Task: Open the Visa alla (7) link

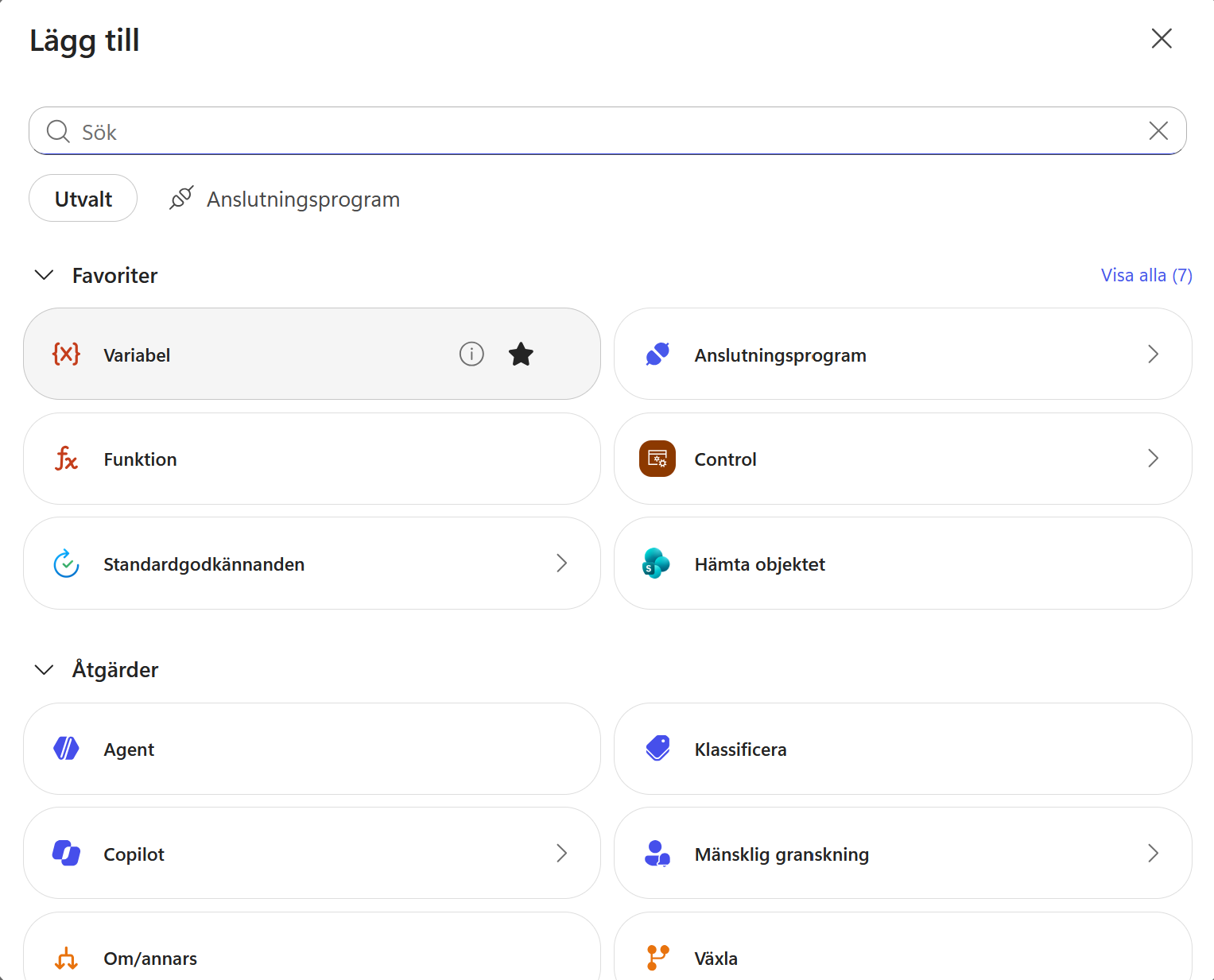Action: tap(1146, 275)
